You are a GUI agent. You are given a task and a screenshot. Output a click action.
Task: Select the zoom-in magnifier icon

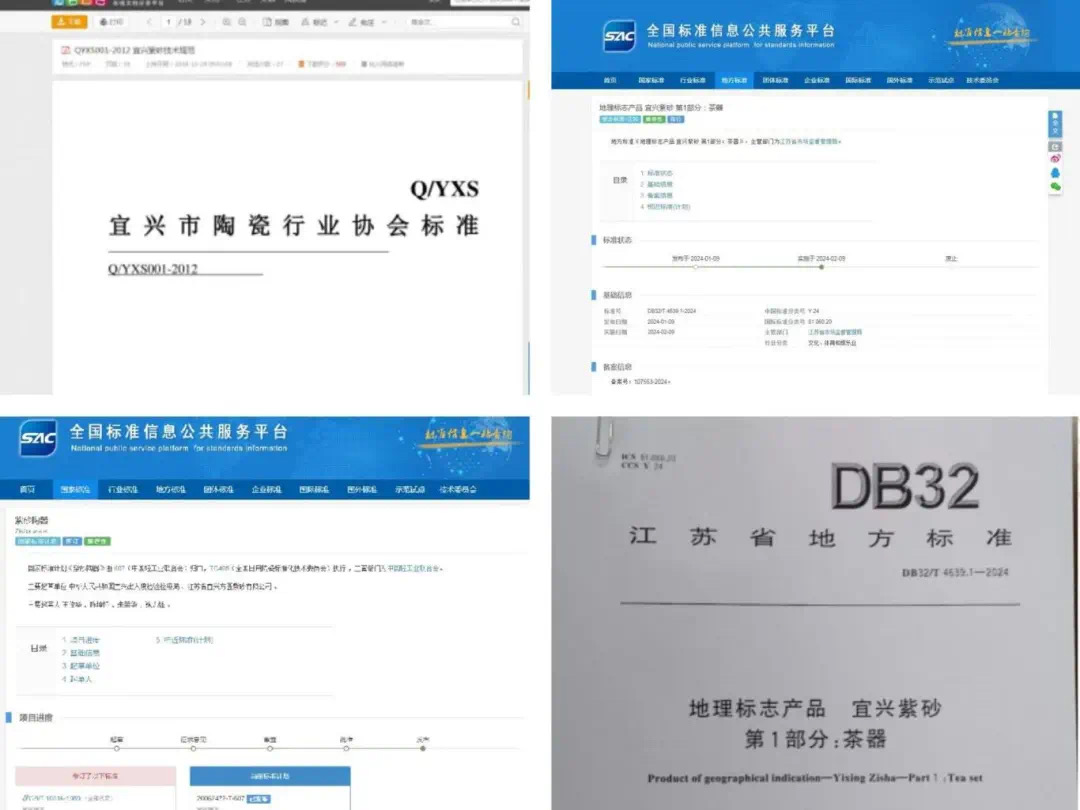click(243, 21)
